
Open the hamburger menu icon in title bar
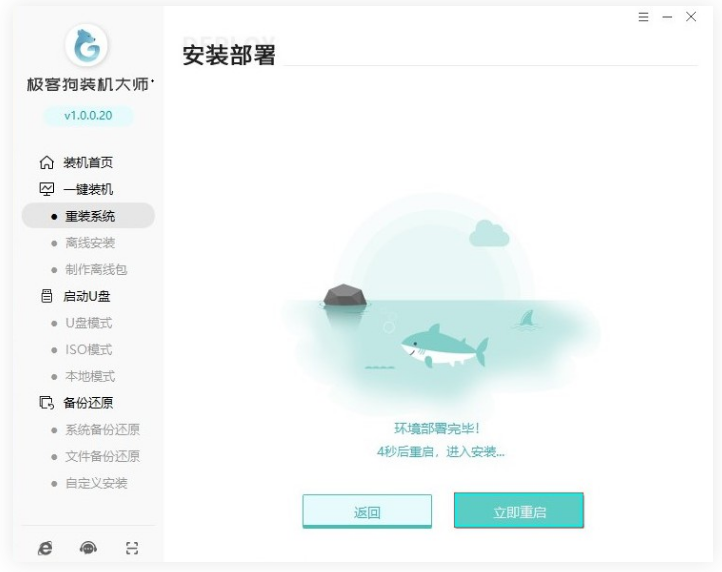coord(643,17)
